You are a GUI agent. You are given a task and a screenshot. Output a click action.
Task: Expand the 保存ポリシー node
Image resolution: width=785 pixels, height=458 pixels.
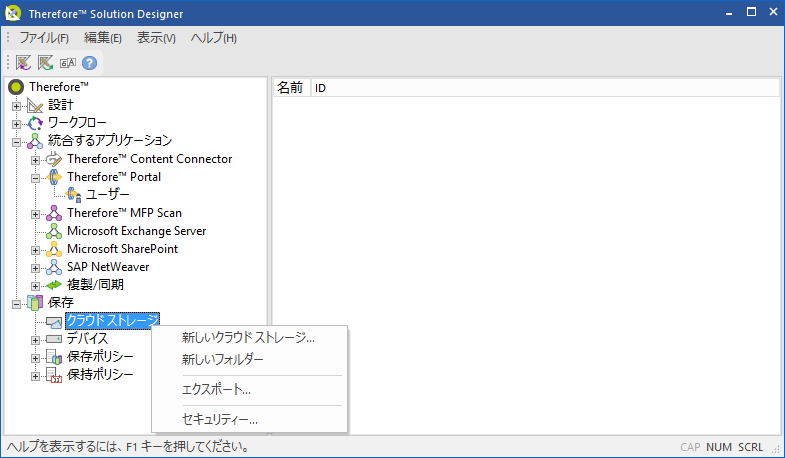click(x=36, y=358)
